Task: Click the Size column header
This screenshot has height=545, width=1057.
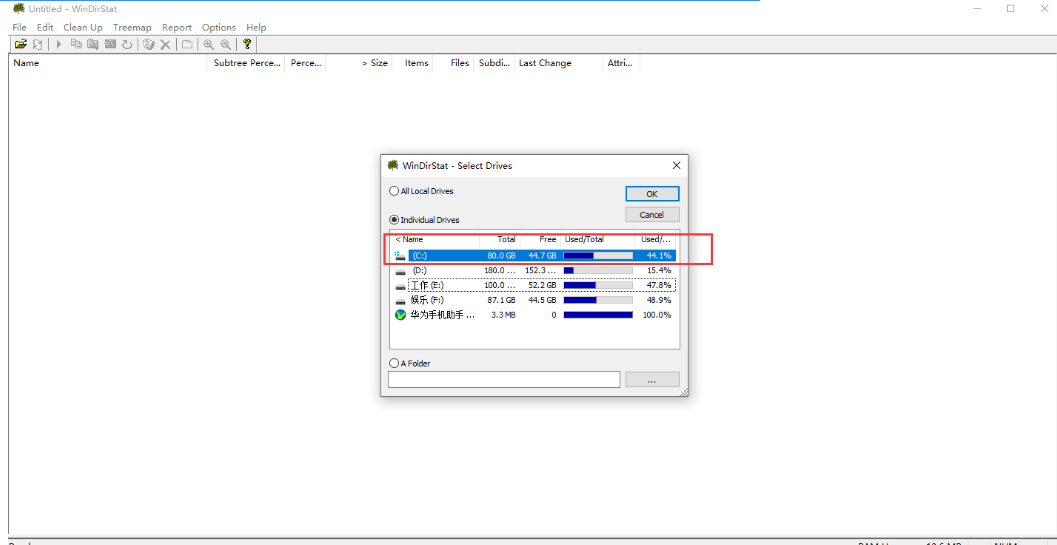Action: [x=359, y=63]
